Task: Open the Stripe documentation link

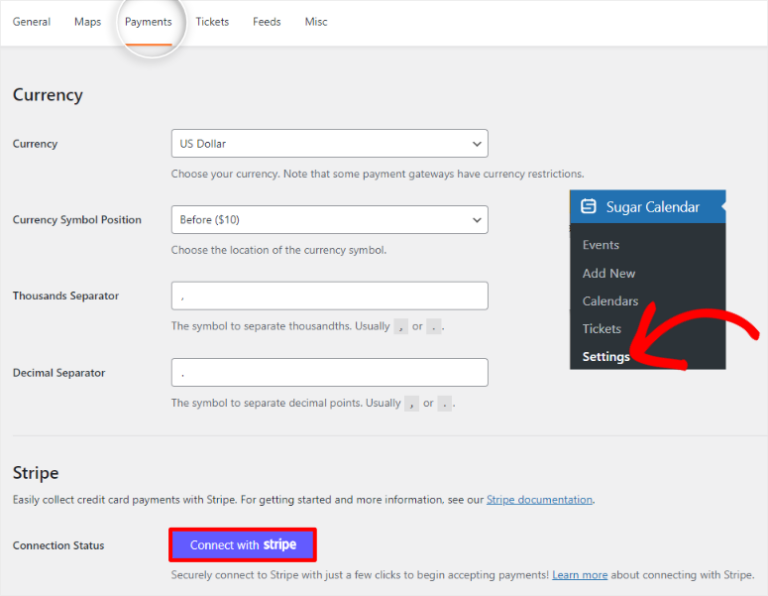Action: (539, 500)
